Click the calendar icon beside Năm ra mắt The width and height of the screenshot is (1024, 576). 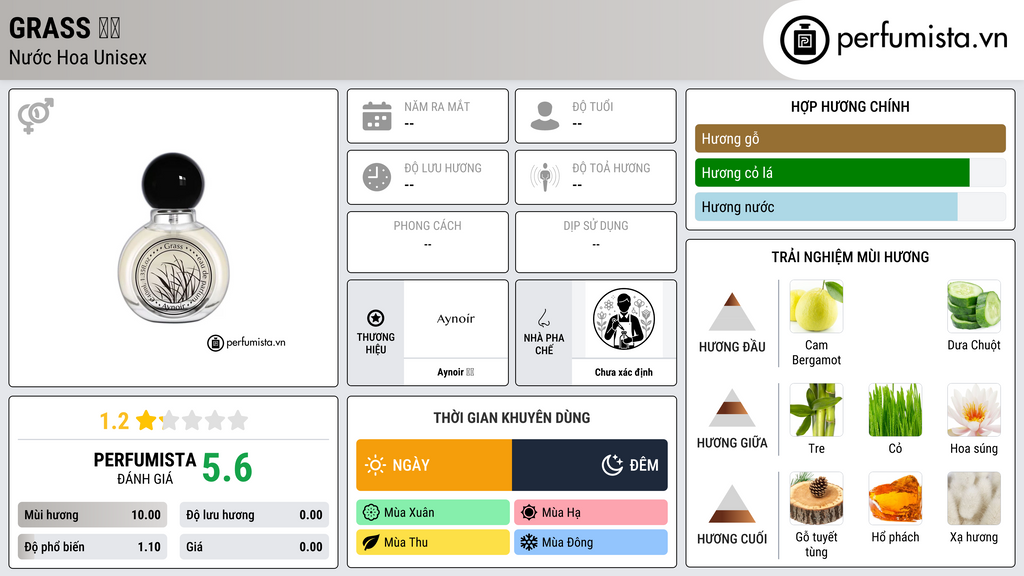[377, 116]
